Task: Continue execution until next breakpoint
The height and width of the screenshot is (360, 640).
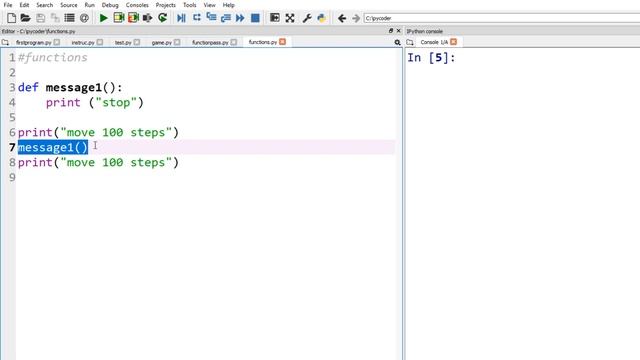Action: (240, 18)
